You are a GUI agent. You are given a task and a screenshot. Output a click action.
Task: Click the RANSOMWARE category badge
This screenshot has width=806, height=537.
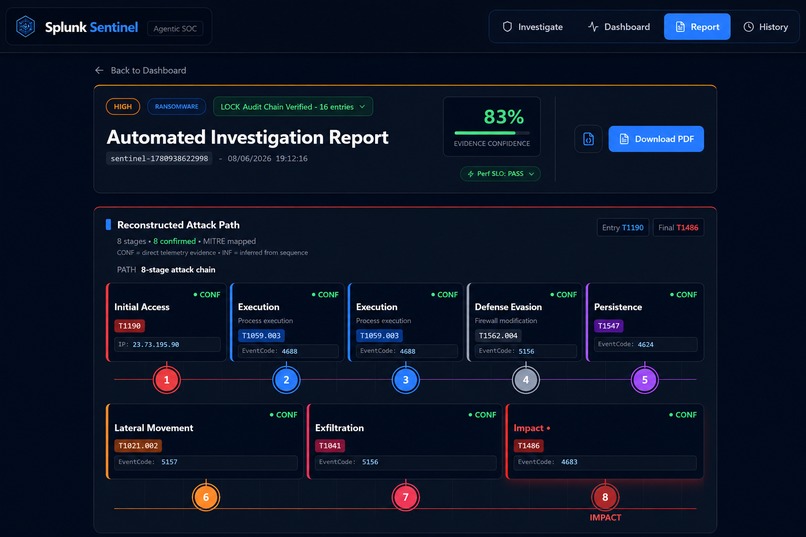tap(176, 106)
